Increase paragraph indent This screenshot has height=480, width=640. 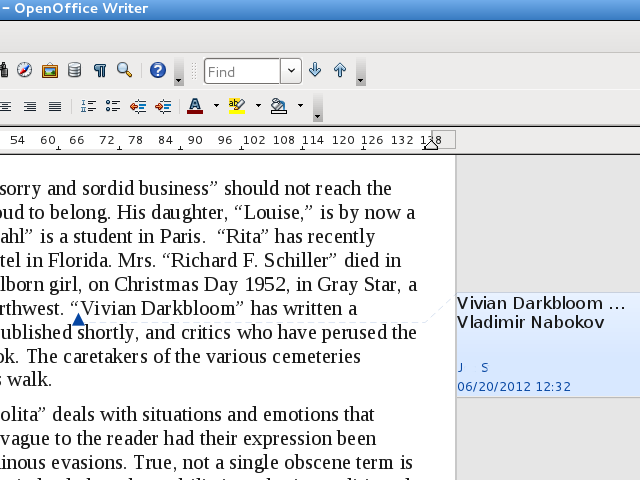[x=163, y=107]
